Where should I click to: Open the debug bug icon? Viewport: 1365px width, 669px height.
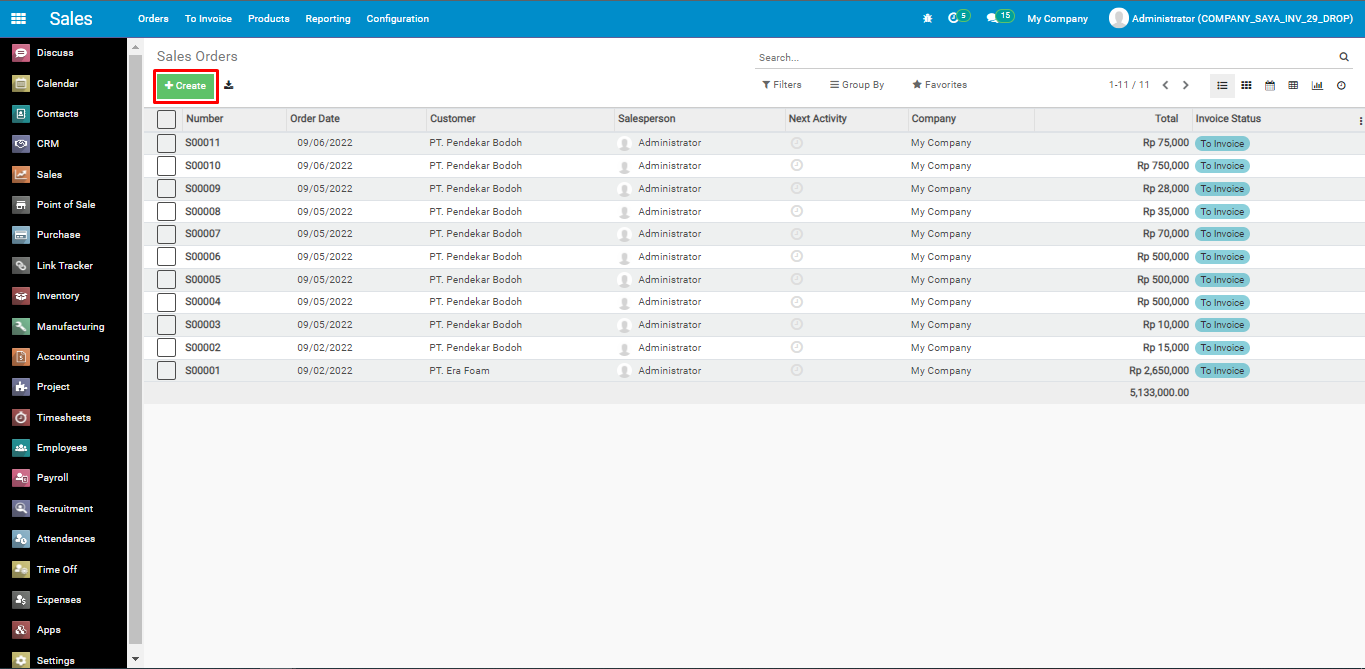click(927, 19)
